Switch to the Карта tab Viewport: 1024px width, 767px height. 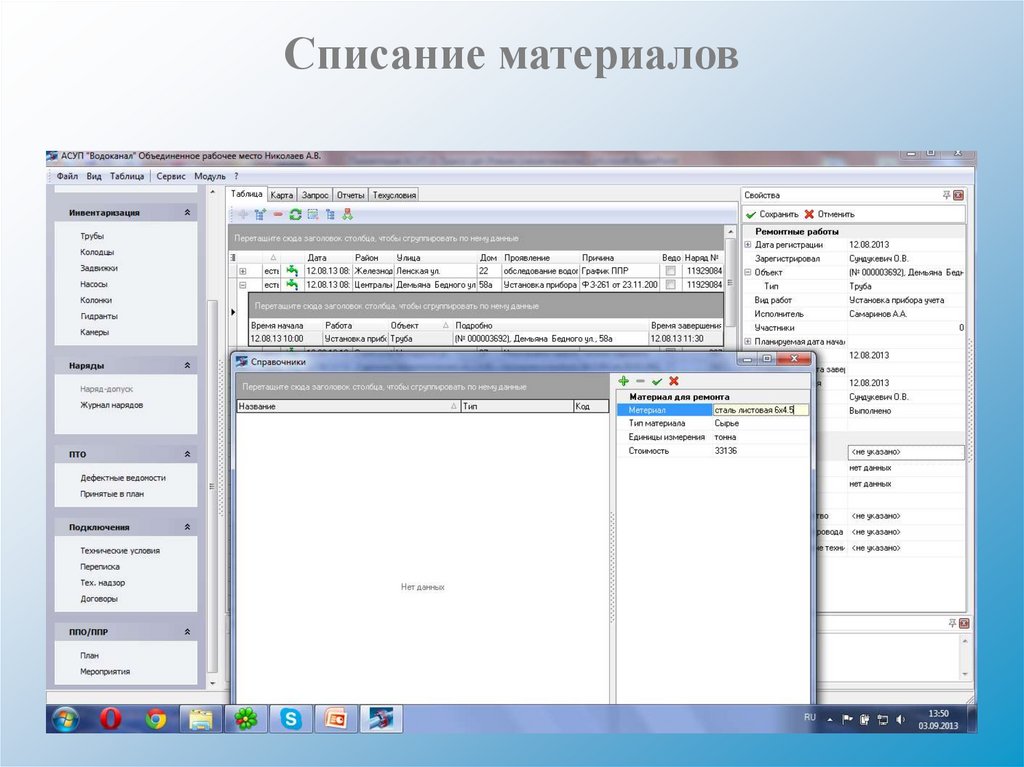pos(281,195)
